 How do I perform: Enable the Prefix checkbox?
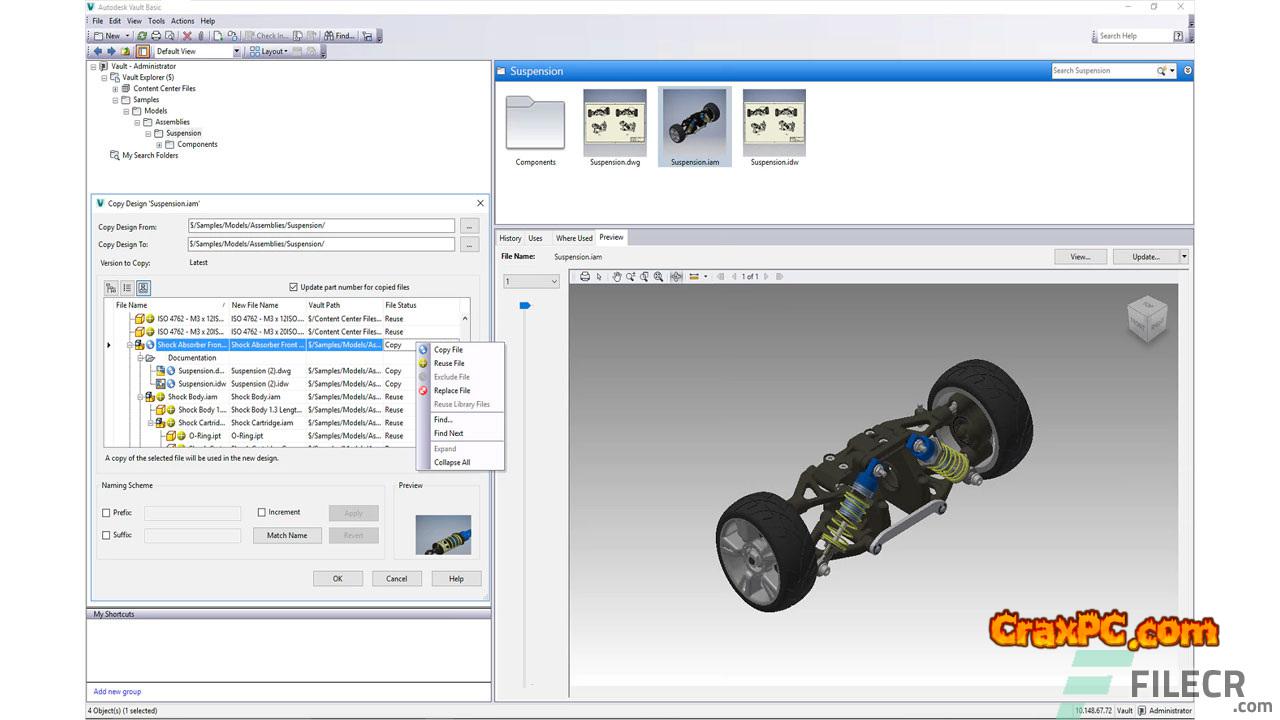pyautogui.click(x=107, y=513)
